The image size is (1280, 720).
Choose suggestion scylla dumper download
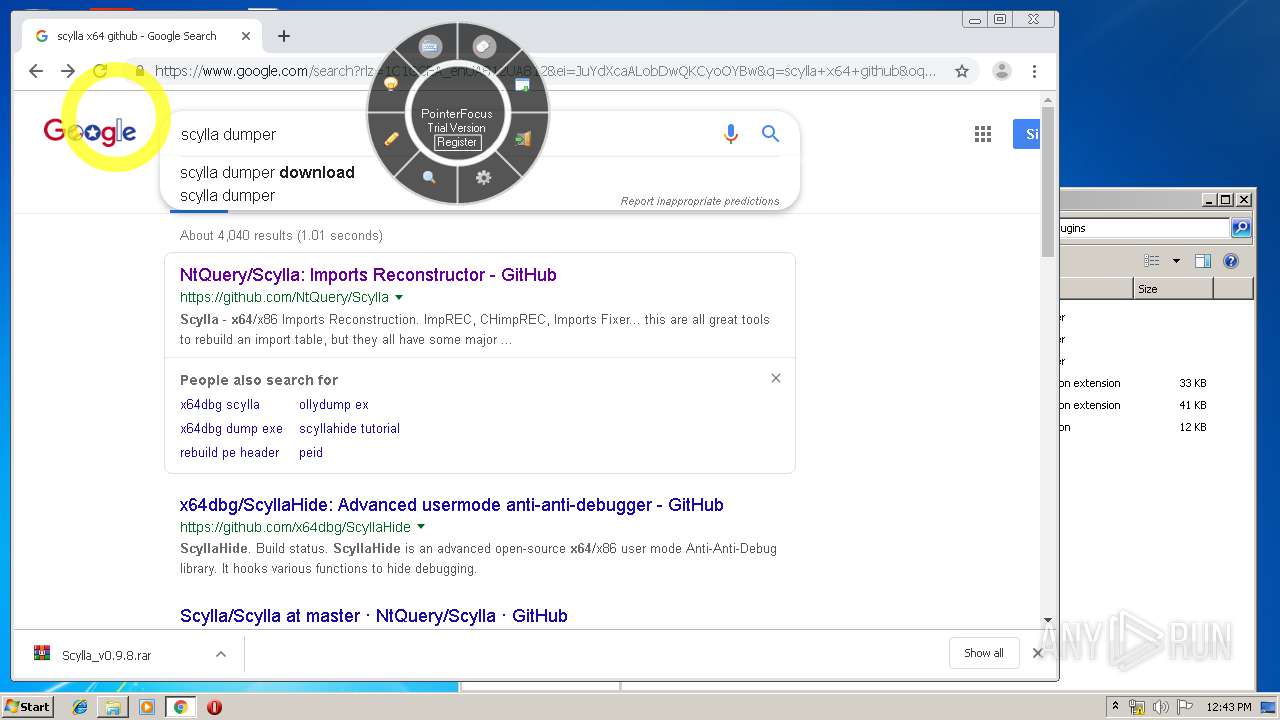[267, 172]
